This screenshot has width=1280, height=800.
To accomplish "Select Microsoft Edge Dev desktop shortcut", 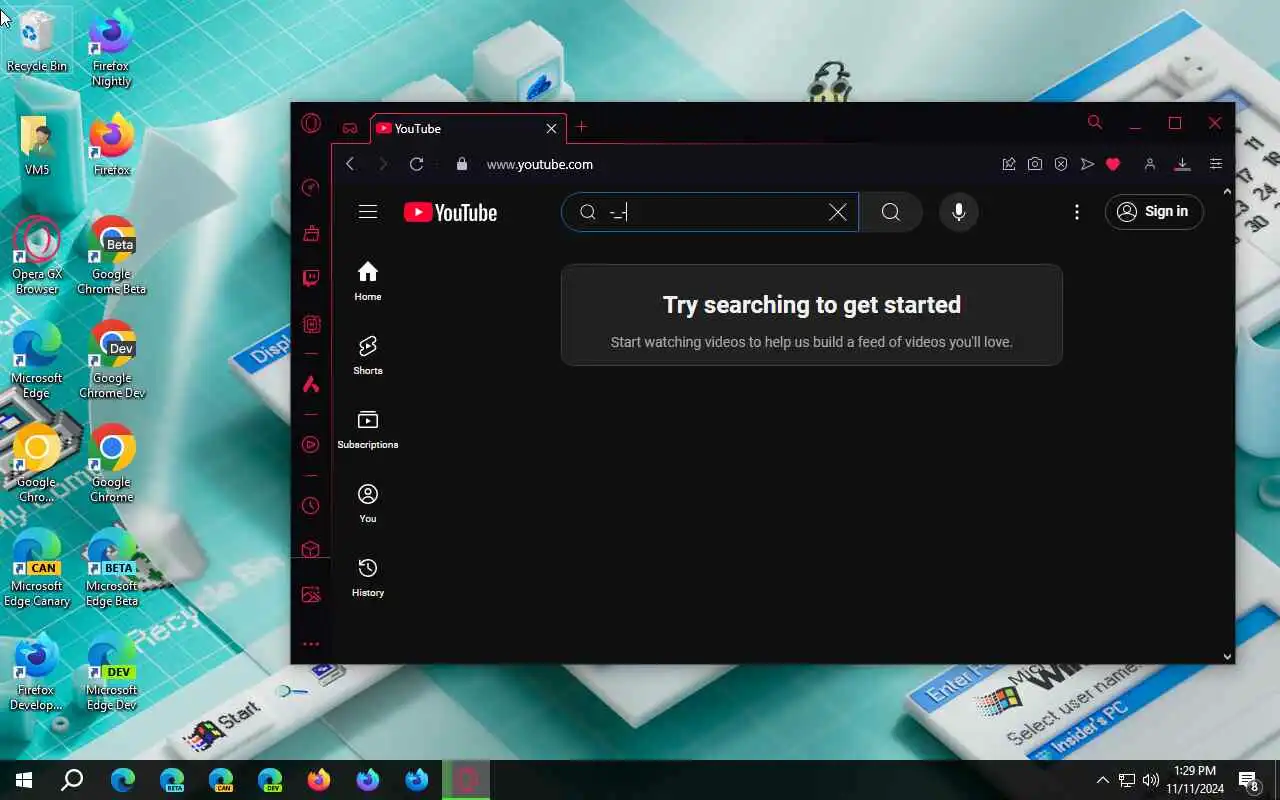I will click(x=111, y=672).
